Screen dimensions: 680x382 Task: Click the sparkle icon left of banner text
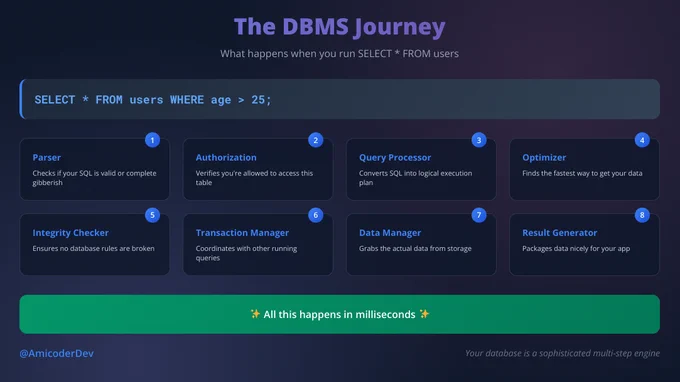point(255,313)
